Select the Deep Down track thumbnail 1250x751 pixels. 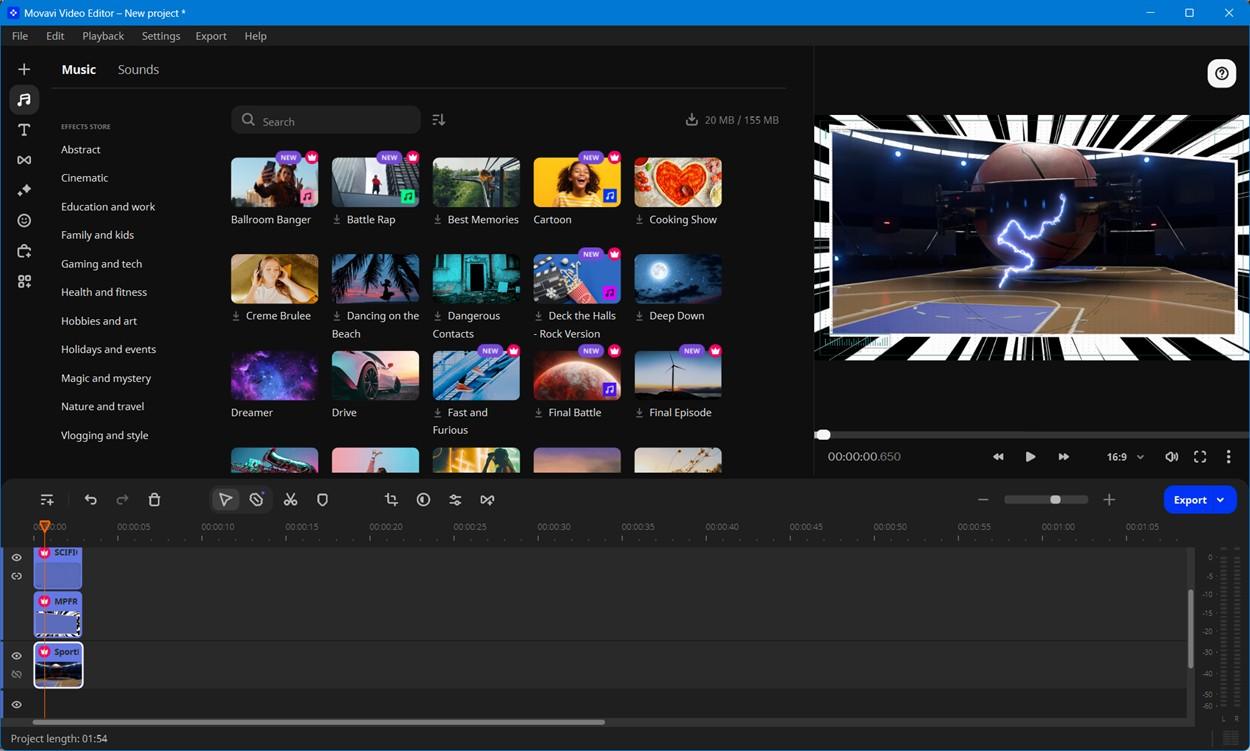coord(678,278)
